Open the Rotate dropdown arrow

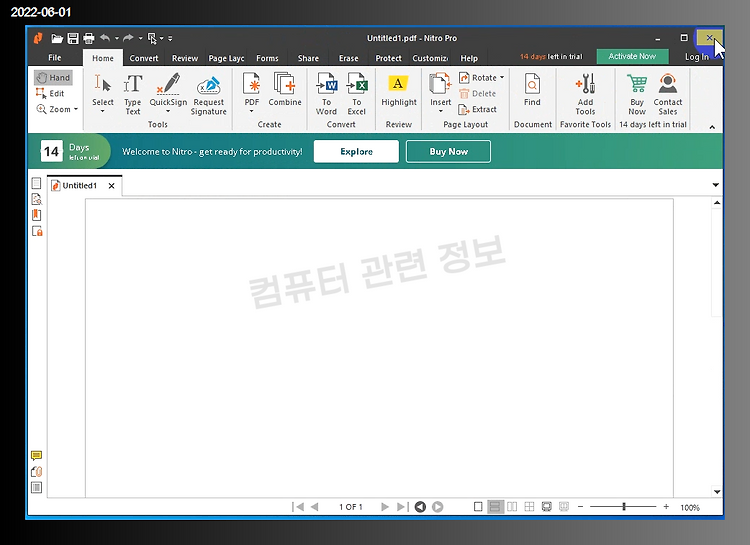[x=502, y=78]
